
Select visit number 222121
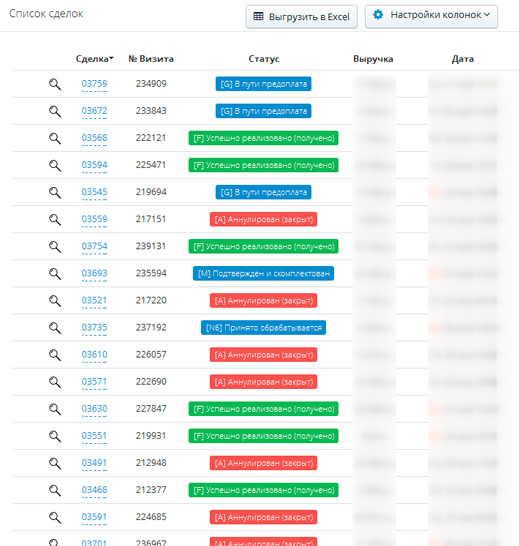coord(151,138)
